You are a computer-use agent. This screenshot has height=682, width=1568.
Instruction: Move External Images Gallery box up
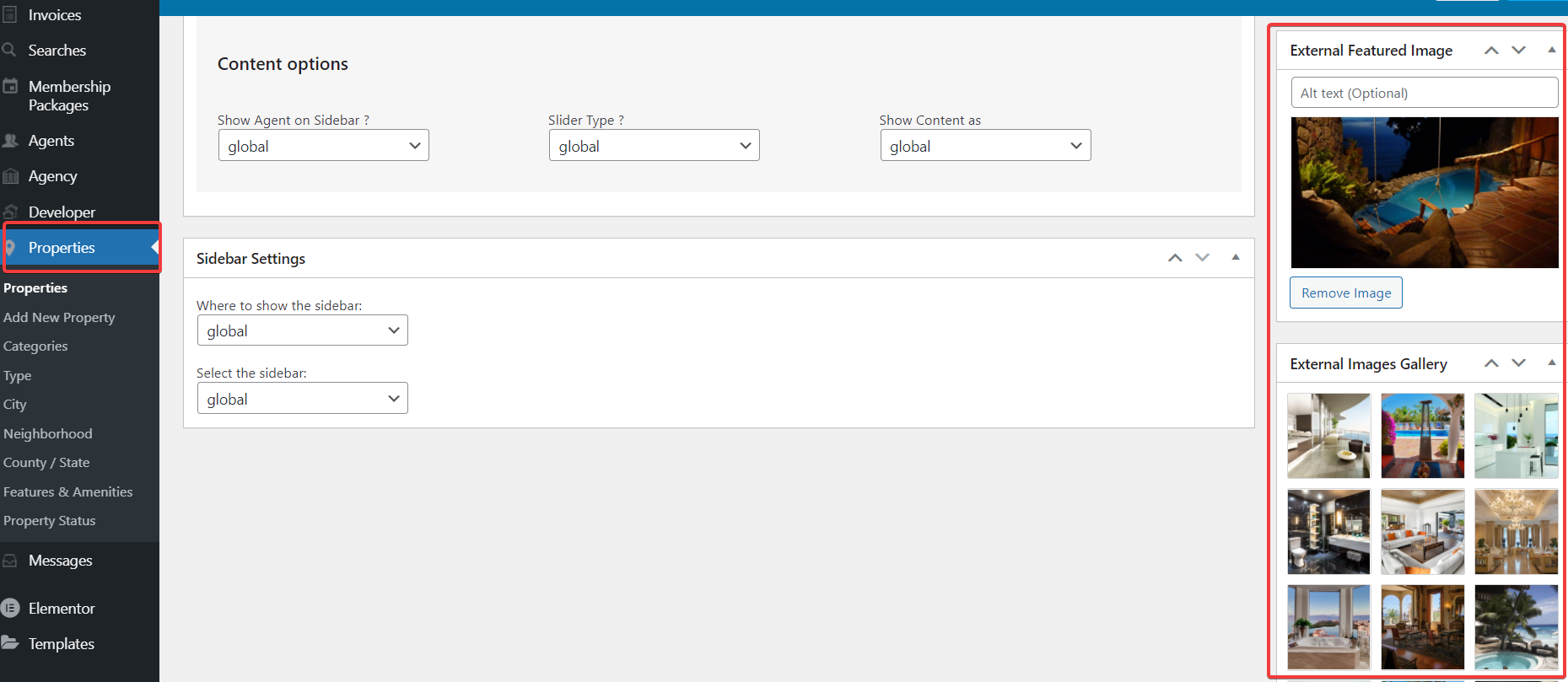coord(1491,363)
